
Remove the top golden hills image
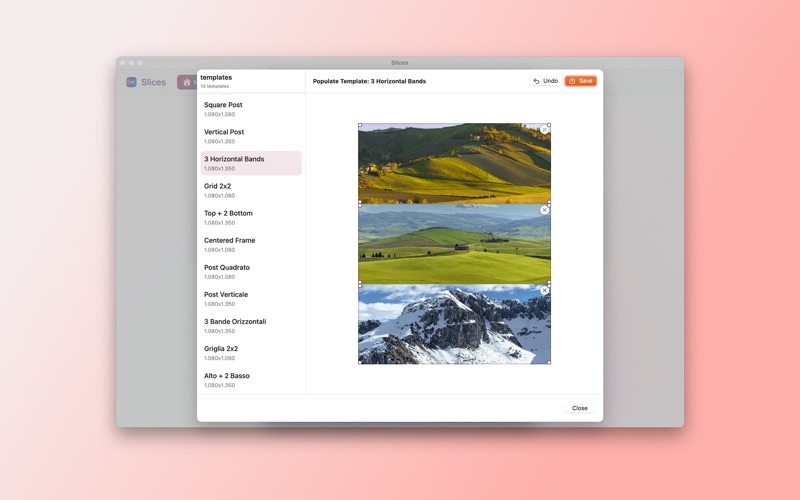(544, 130)
